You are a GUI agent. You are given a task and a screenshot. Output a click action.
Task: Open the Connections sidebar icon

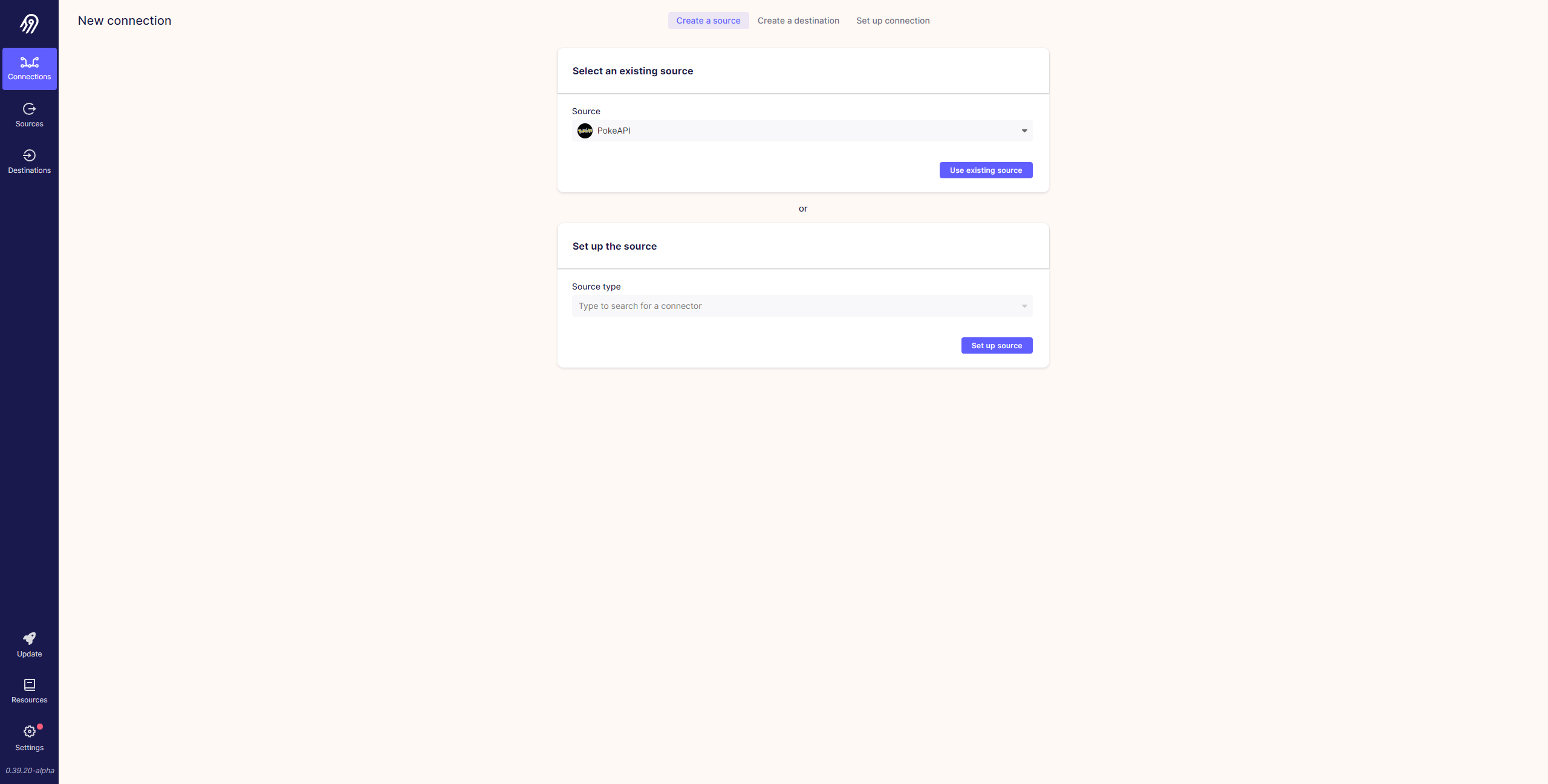[x=29, y=62]
